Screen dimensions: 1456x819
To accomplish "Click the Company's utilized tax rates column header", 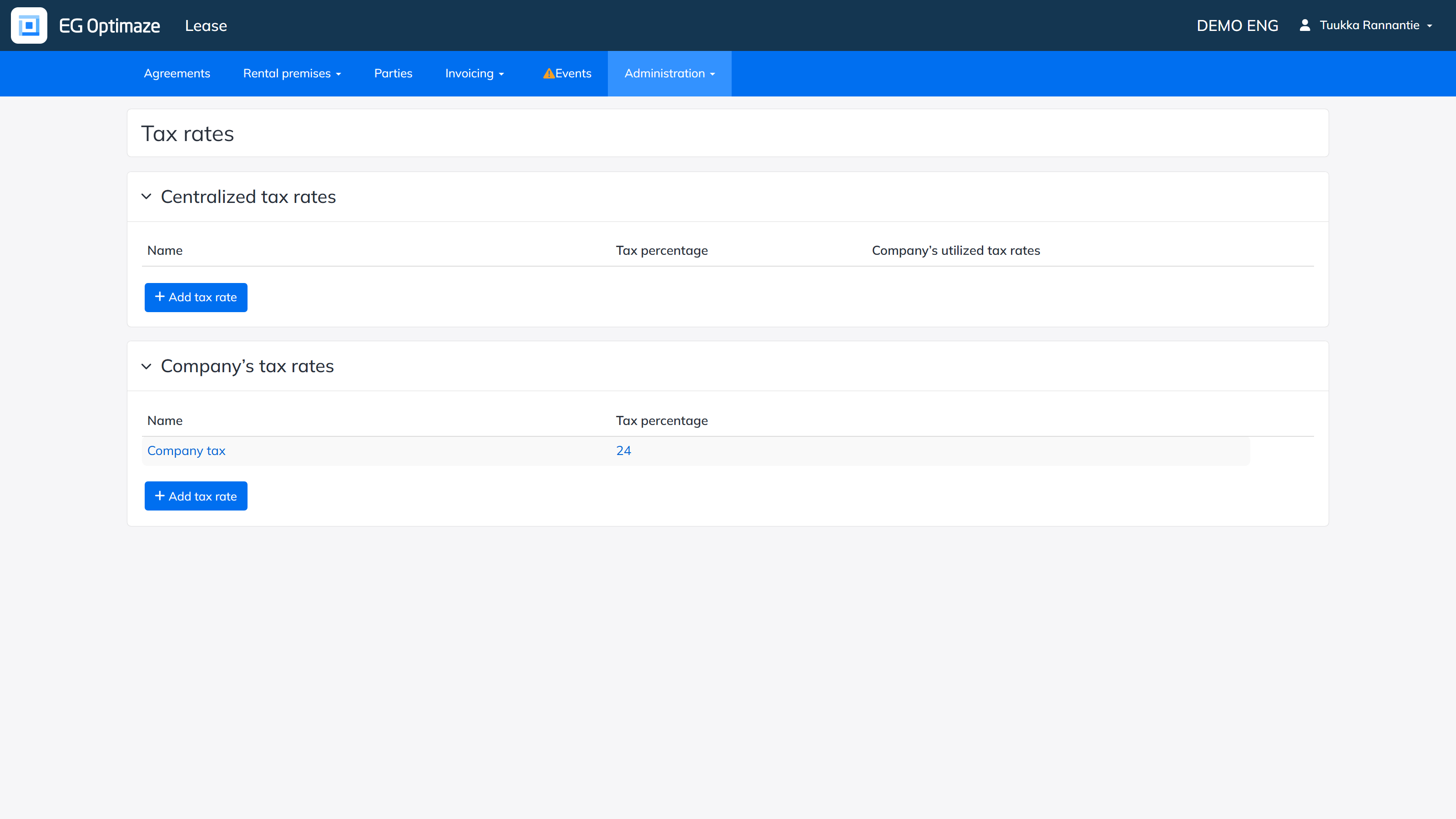I will click(x=956, y=250).
